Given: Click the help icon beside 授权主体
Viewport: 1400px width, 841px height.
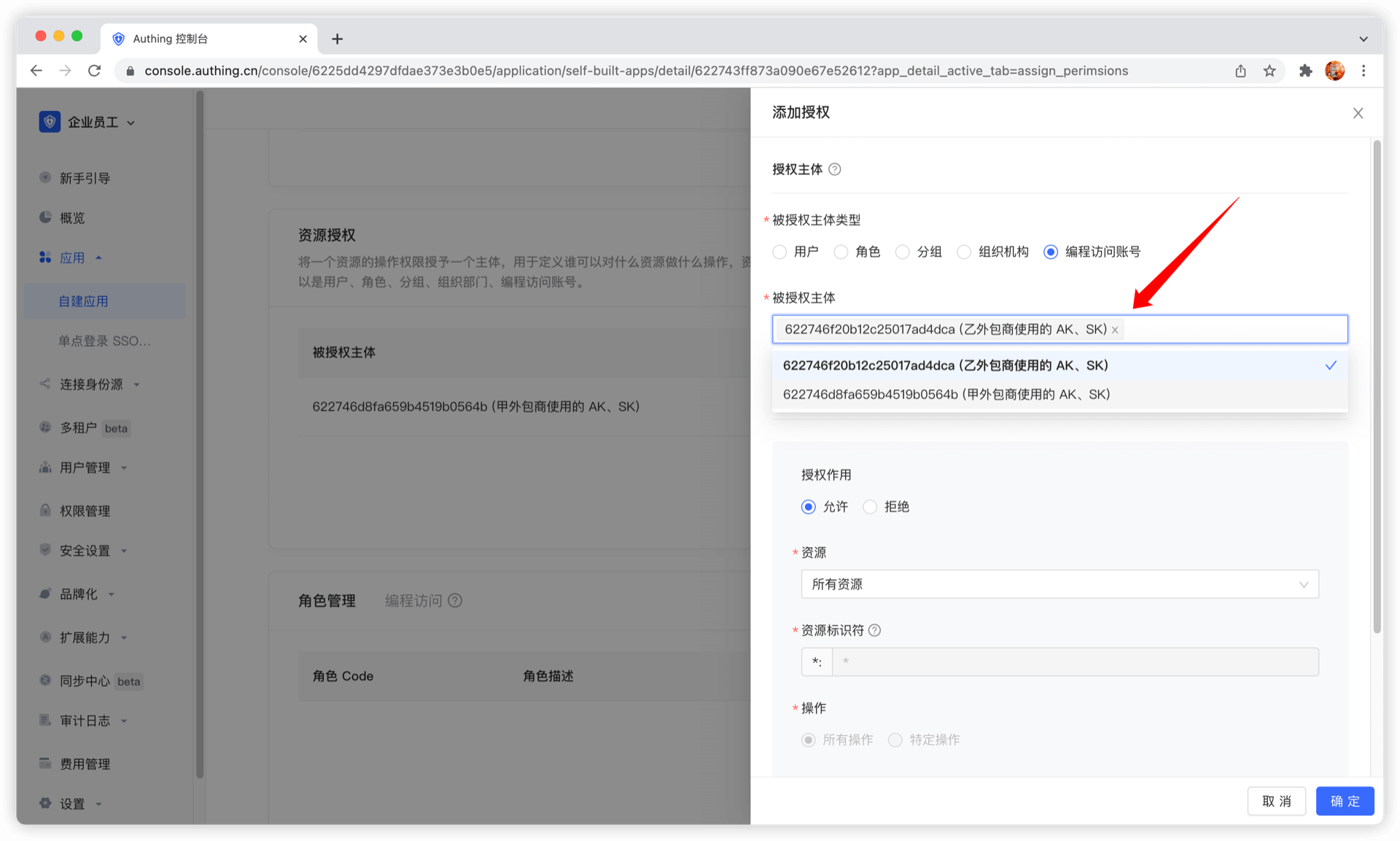Looking at the screenshot, I should pyautogui.click(x=835, y=169).
